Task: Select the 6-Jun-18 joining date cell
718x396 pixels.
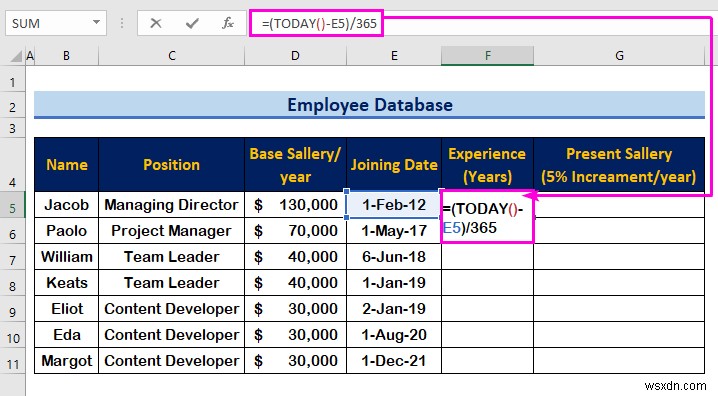Action: tap(394, 257)
